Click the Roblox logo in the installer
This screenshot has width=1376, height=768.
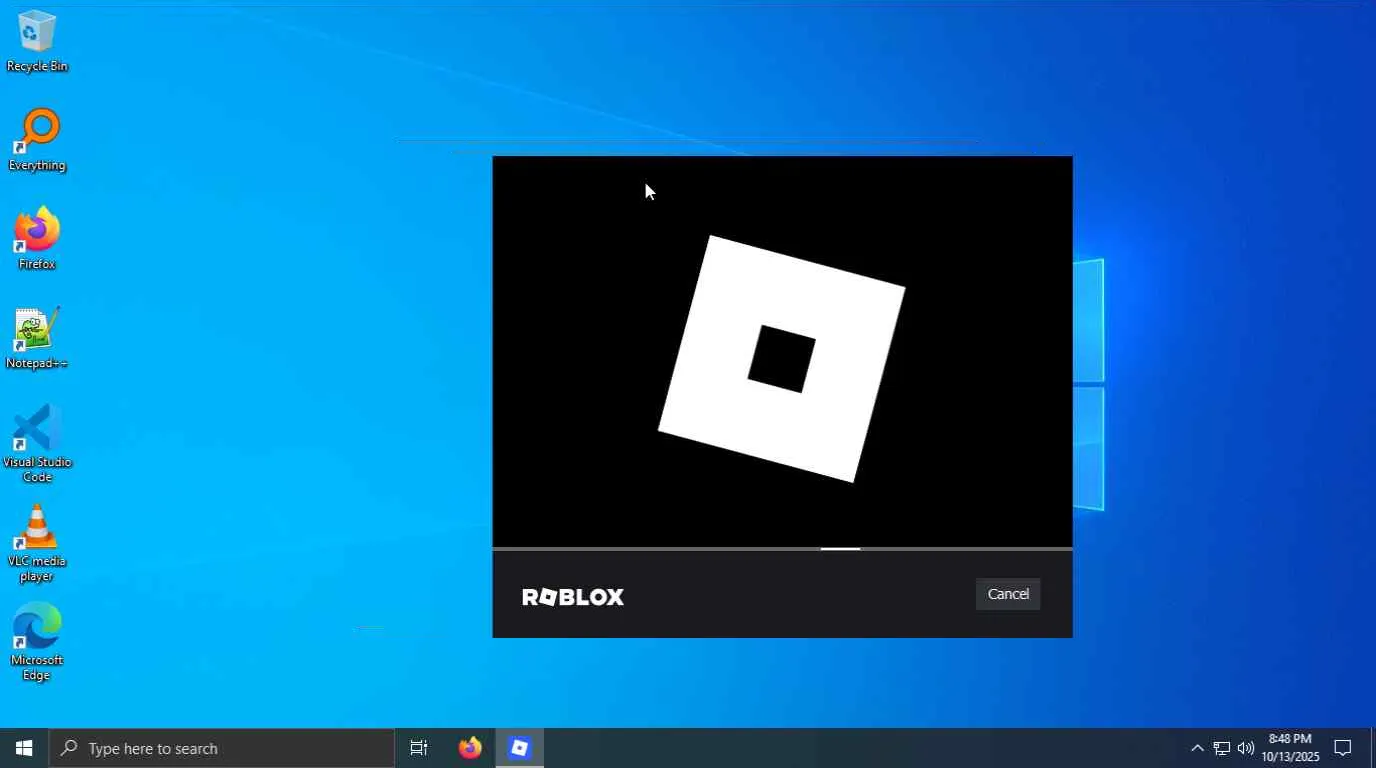782,359
